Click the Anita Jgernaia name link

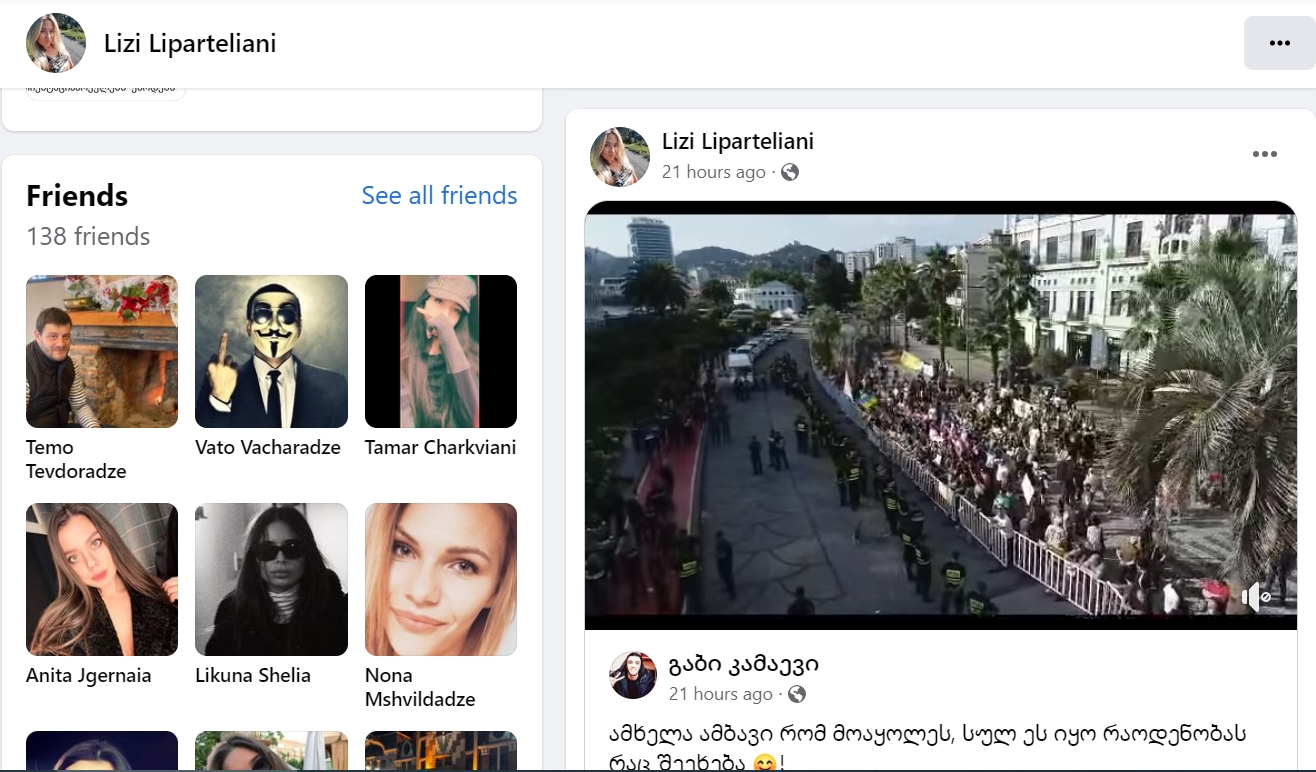point(89,675)
